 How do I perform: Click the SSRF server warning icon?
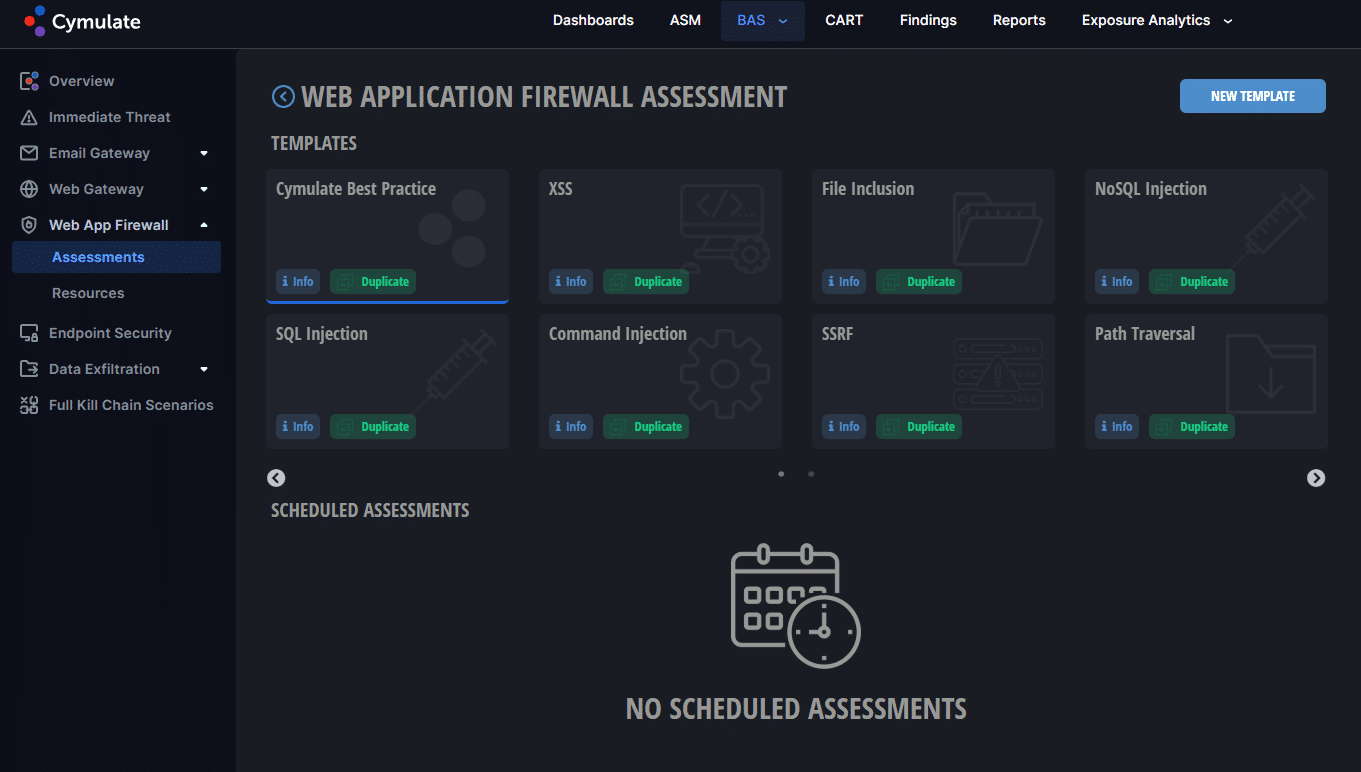(997, 374)
